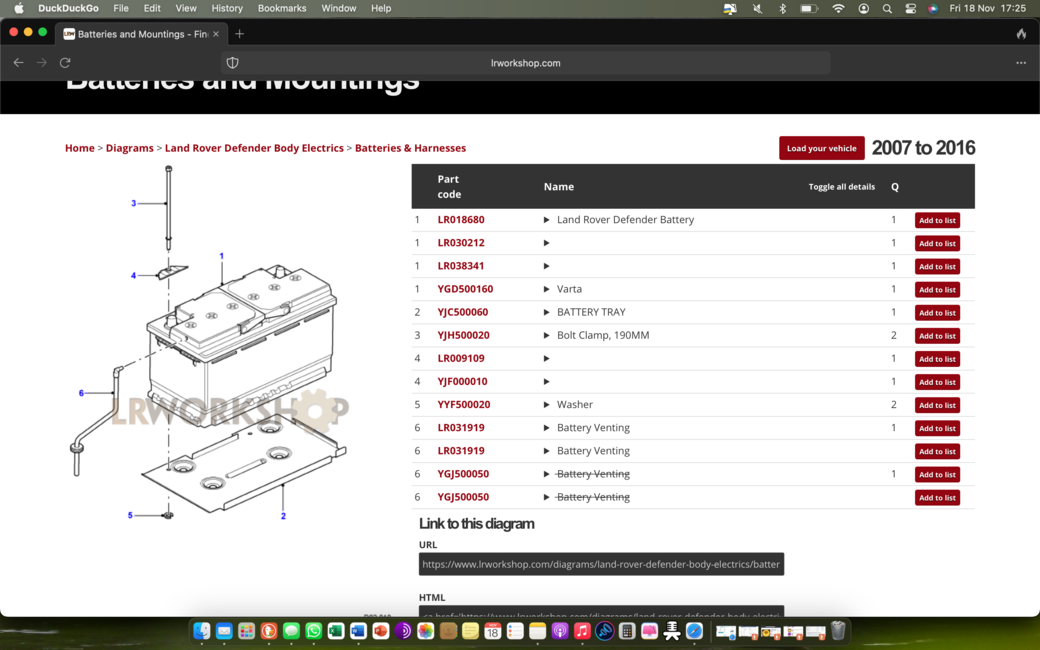Click the fire button to clear data

1021,33
